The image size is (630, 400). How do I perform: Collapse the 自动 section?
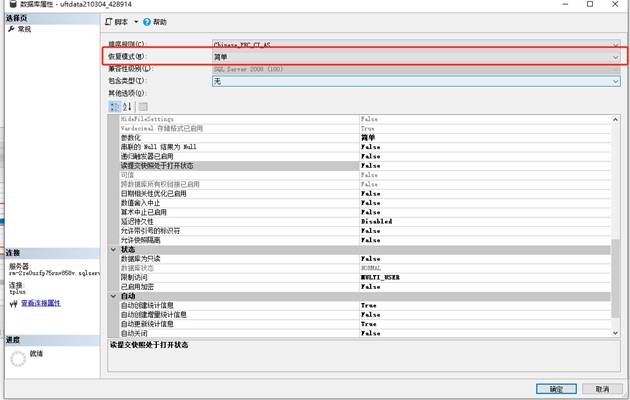click(x=113, y=296)
